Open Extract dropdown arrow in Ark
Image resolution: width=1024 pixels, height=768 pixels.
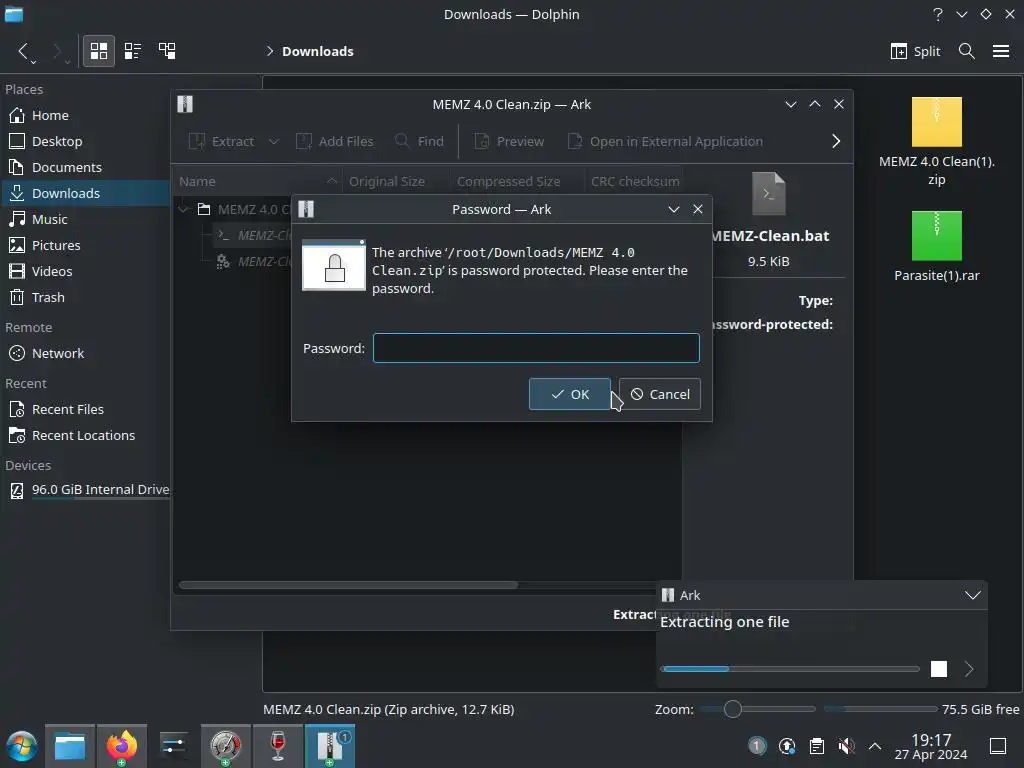click(x=274, y=141)
